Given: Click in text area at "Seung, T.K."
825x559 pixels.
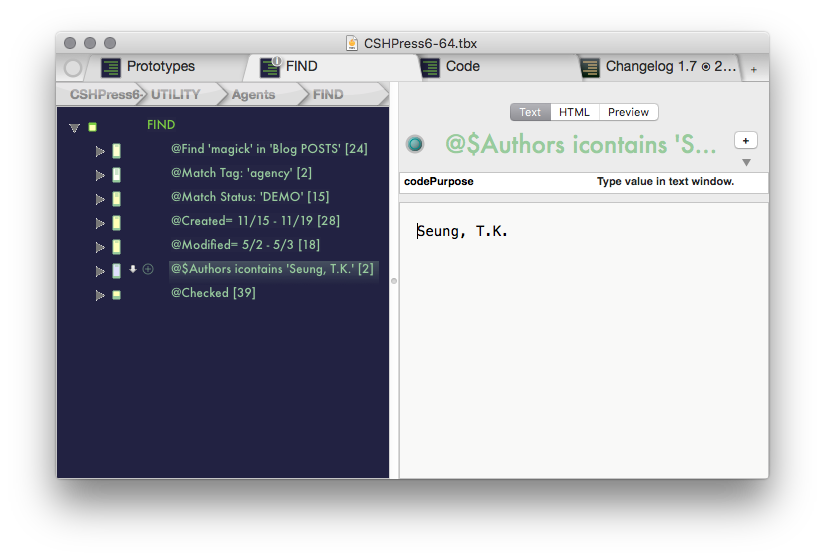Looking at the screenshot, I should click(x=462, y=231).
